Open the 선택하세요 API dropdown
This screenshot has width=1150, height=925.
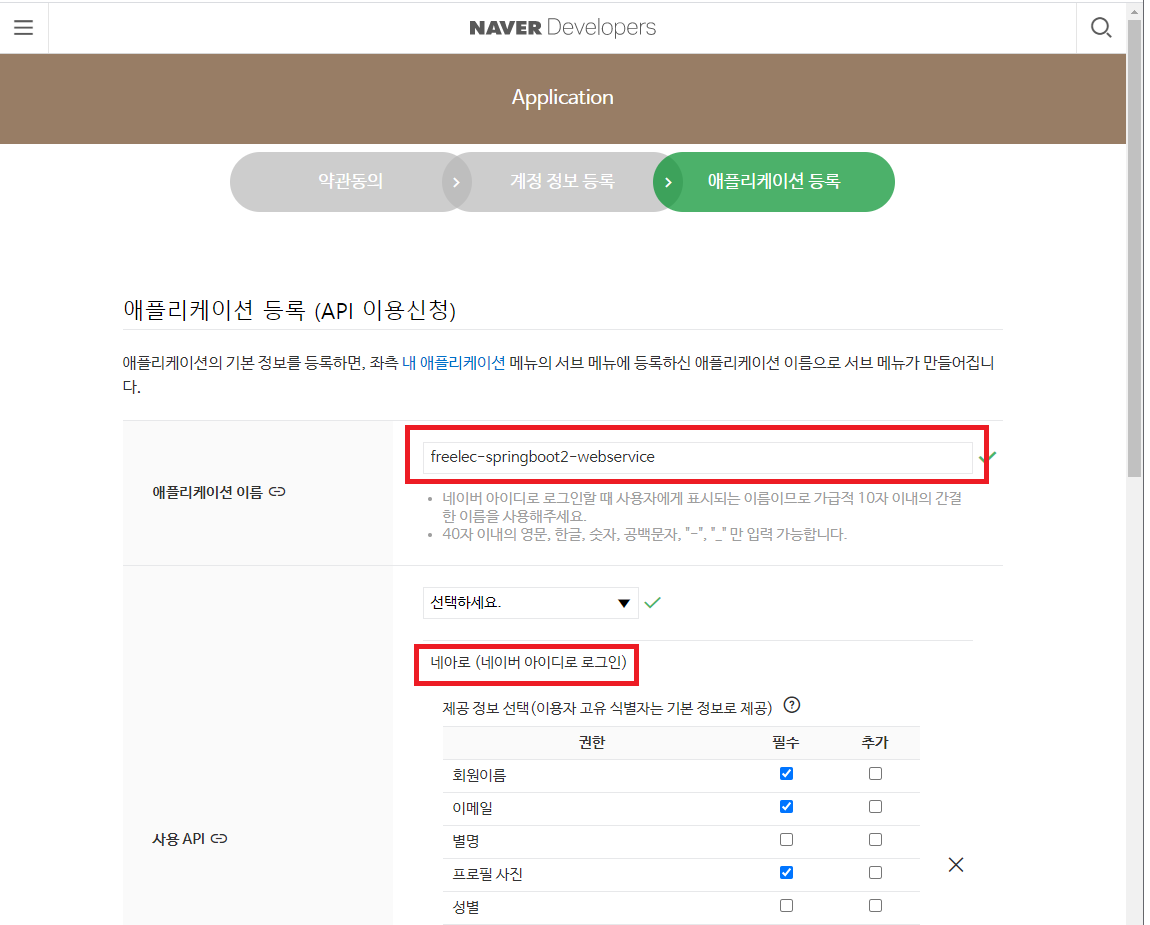[531, 602]
